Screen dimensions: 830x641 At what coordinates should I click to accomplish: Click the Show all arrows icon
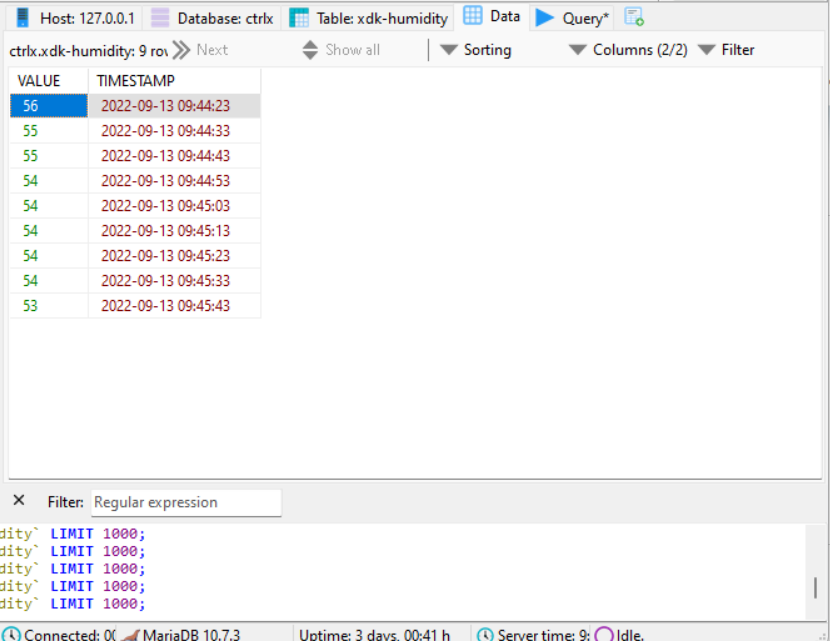(310, 50)
